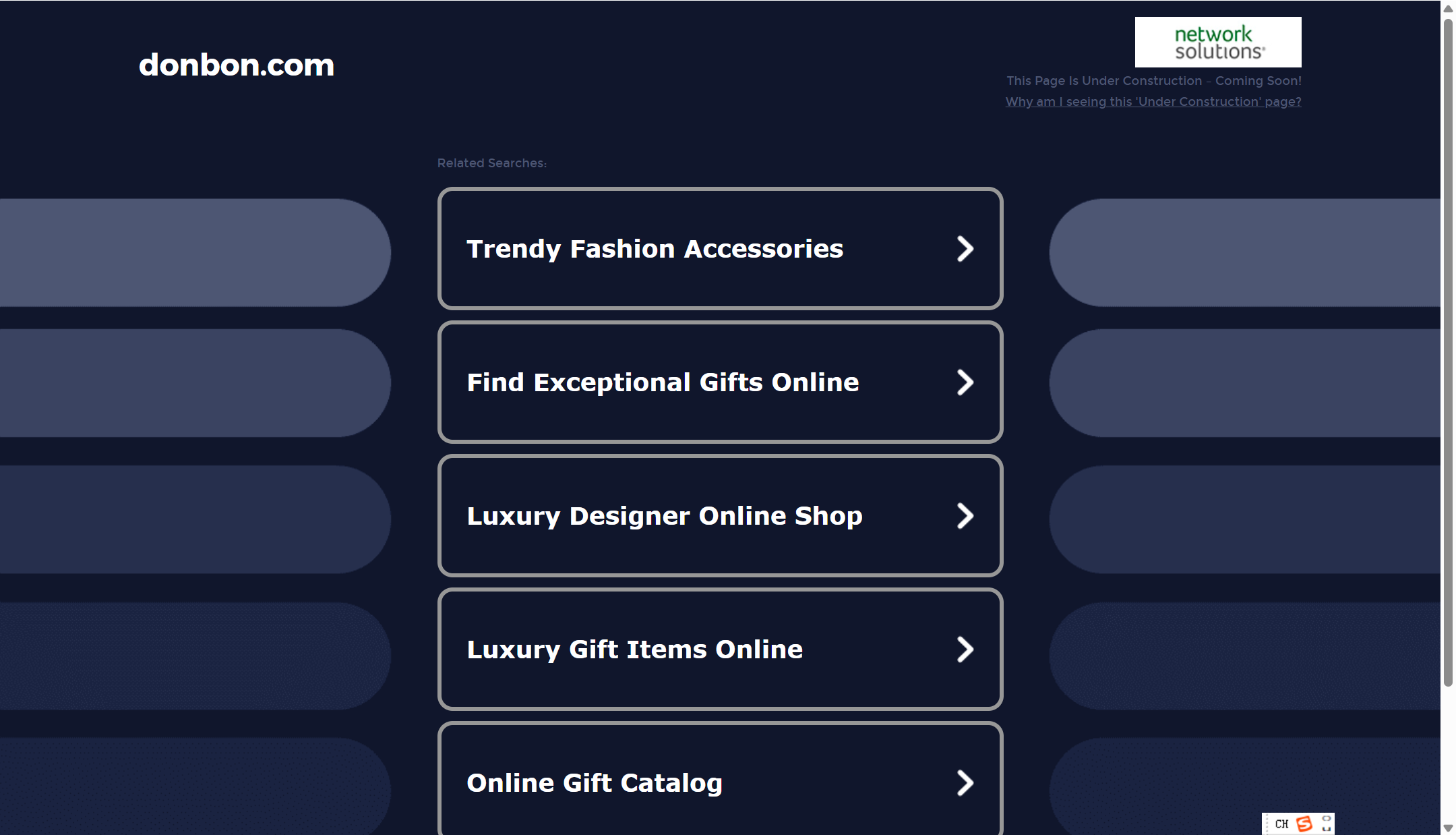Click the CH language indicator
1456x835 pixels.
tap(1281, 824)
